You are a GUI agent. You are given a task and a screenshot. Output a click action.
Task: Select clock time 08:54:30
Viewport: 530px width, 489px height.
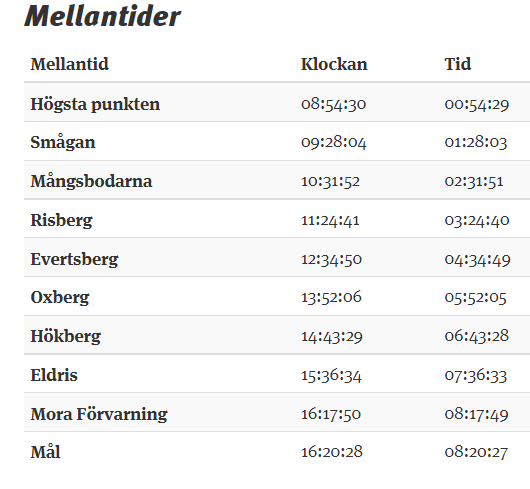(x=333, y=104)
